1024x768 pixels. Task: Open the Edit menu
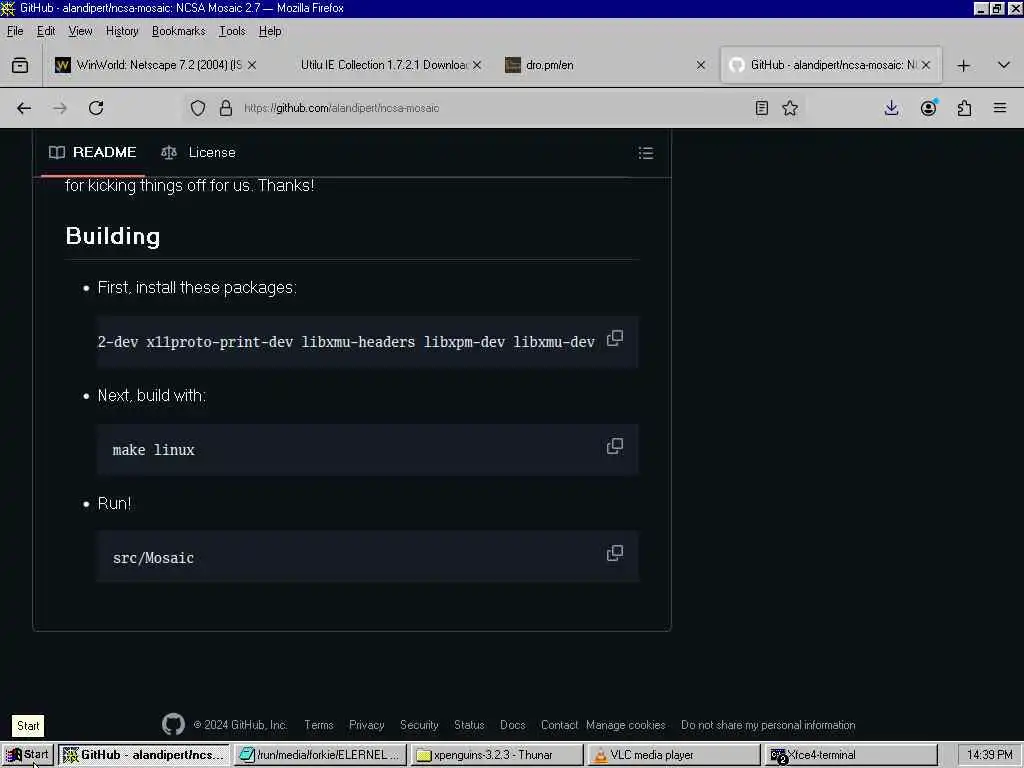point(46,31)
